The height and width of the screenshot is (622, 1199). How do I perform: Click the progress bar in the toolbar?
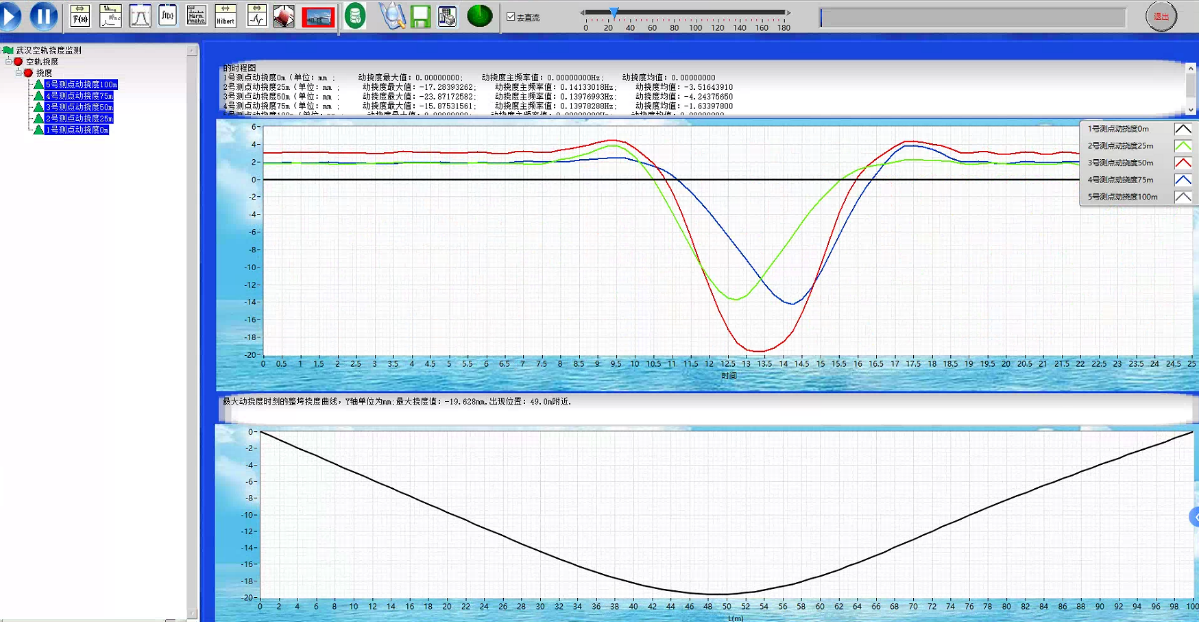point(973,18)
